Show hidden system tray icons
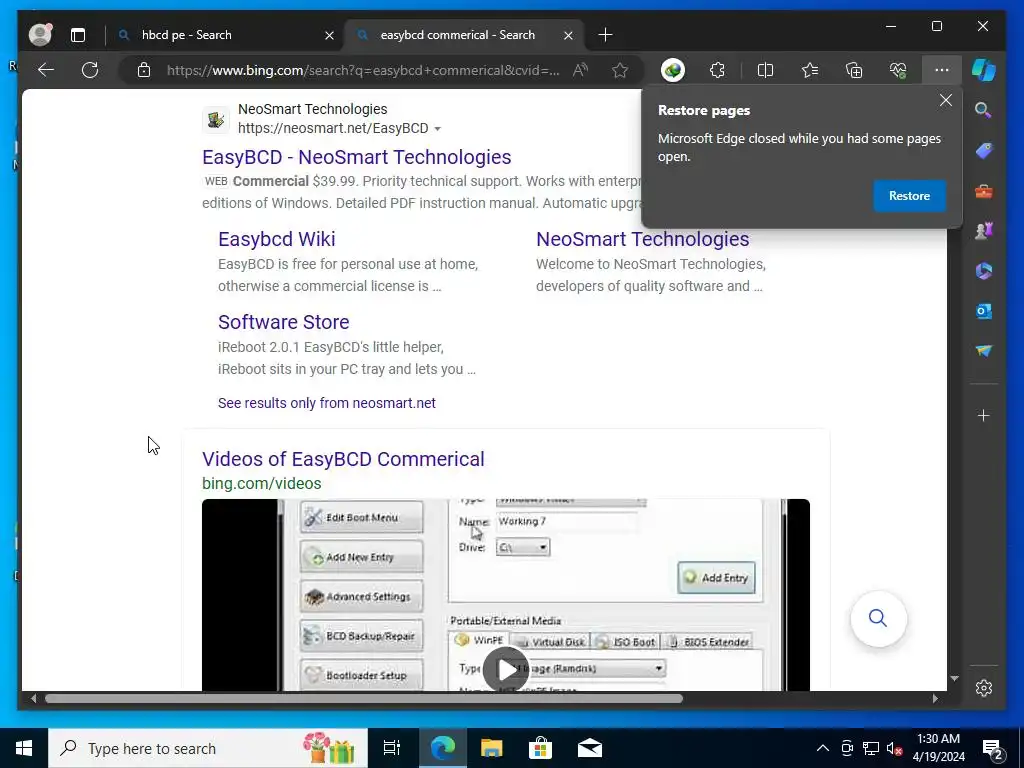This screenshot has height=768, width=1024. pos(823,748)
